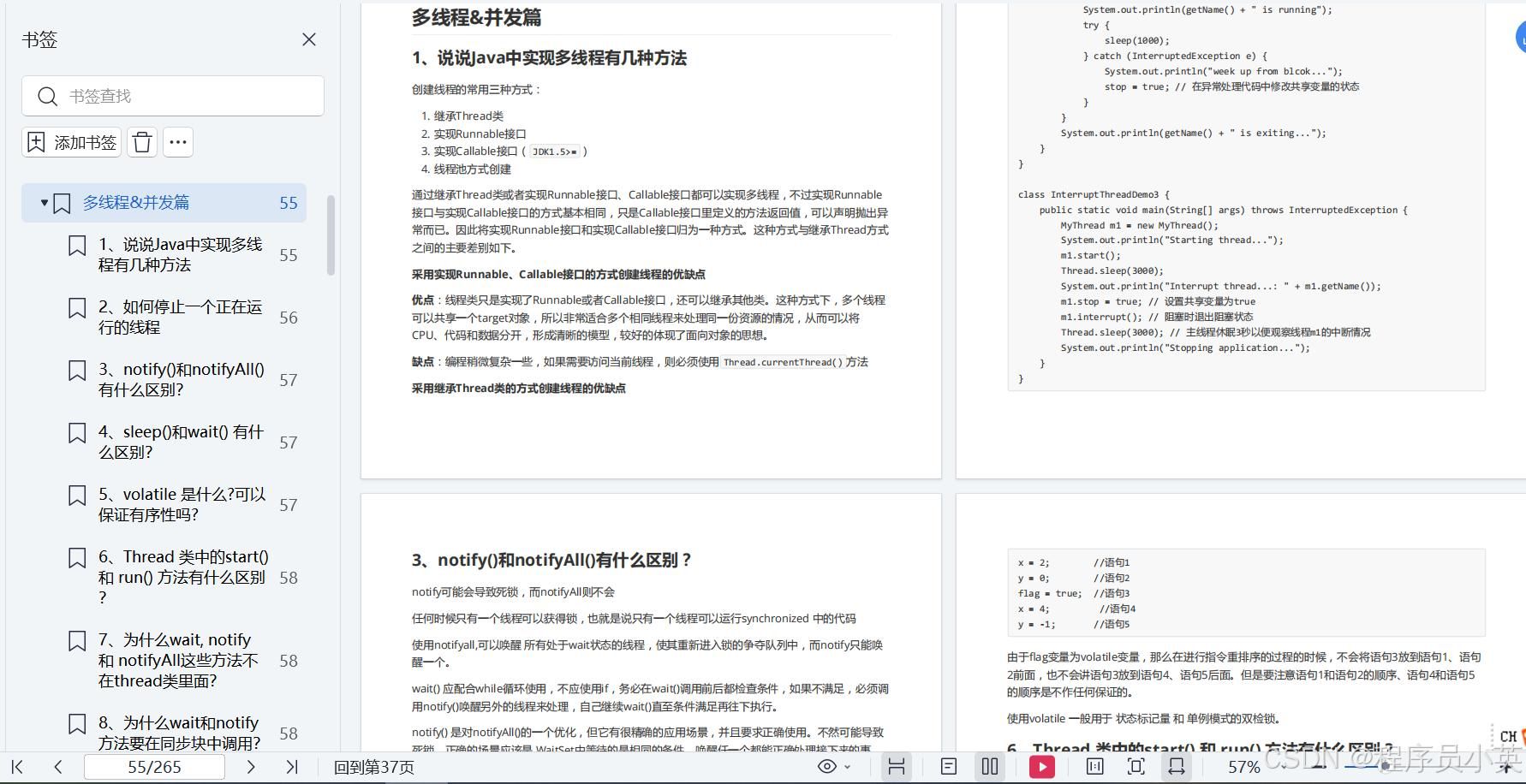Image resolution: width=1526 pixels, height=784 pixels.
Task: Click the bookmark panel scrollbar
Action: click(x=331, y=236)
